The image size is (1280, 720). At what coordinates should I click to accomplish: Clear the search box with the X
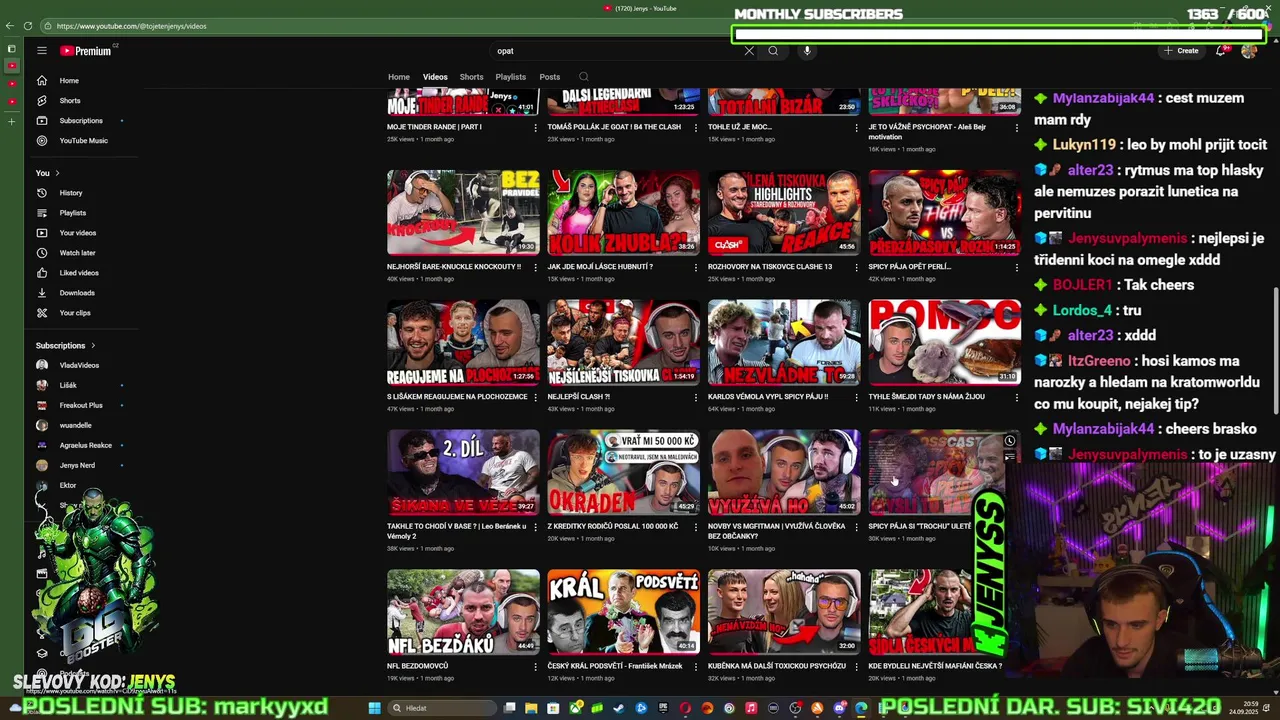click(749, 51)
